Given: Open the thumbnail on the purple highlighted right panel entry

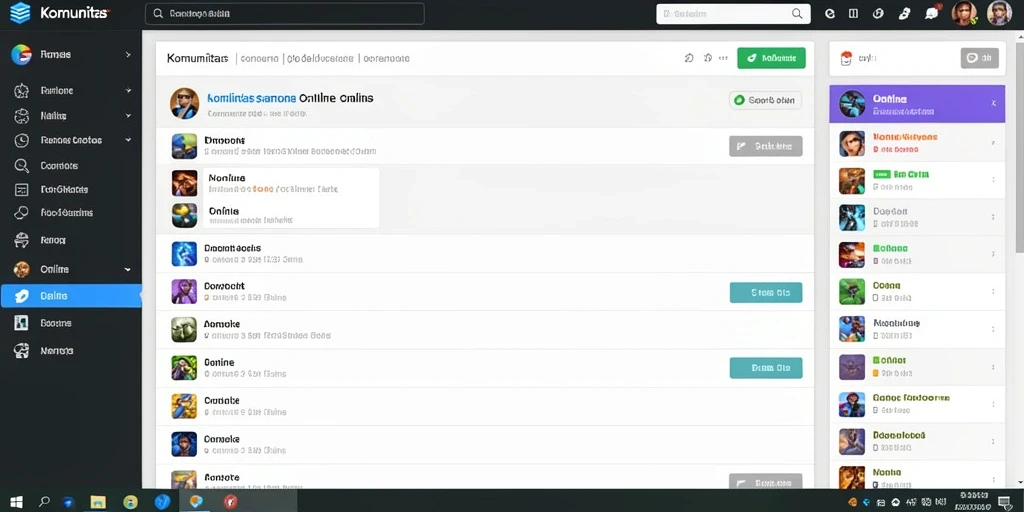Looking at the screenshot, I should tap(852, 103).
